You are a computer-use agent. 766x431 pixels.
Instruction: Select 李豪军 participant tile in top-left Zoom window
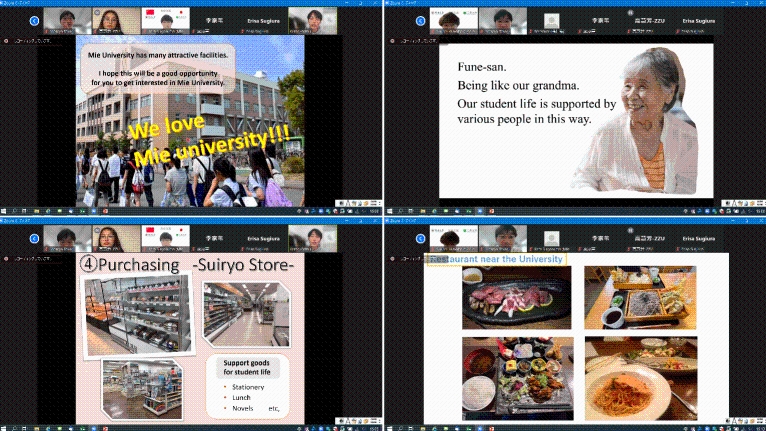(214, 21)
